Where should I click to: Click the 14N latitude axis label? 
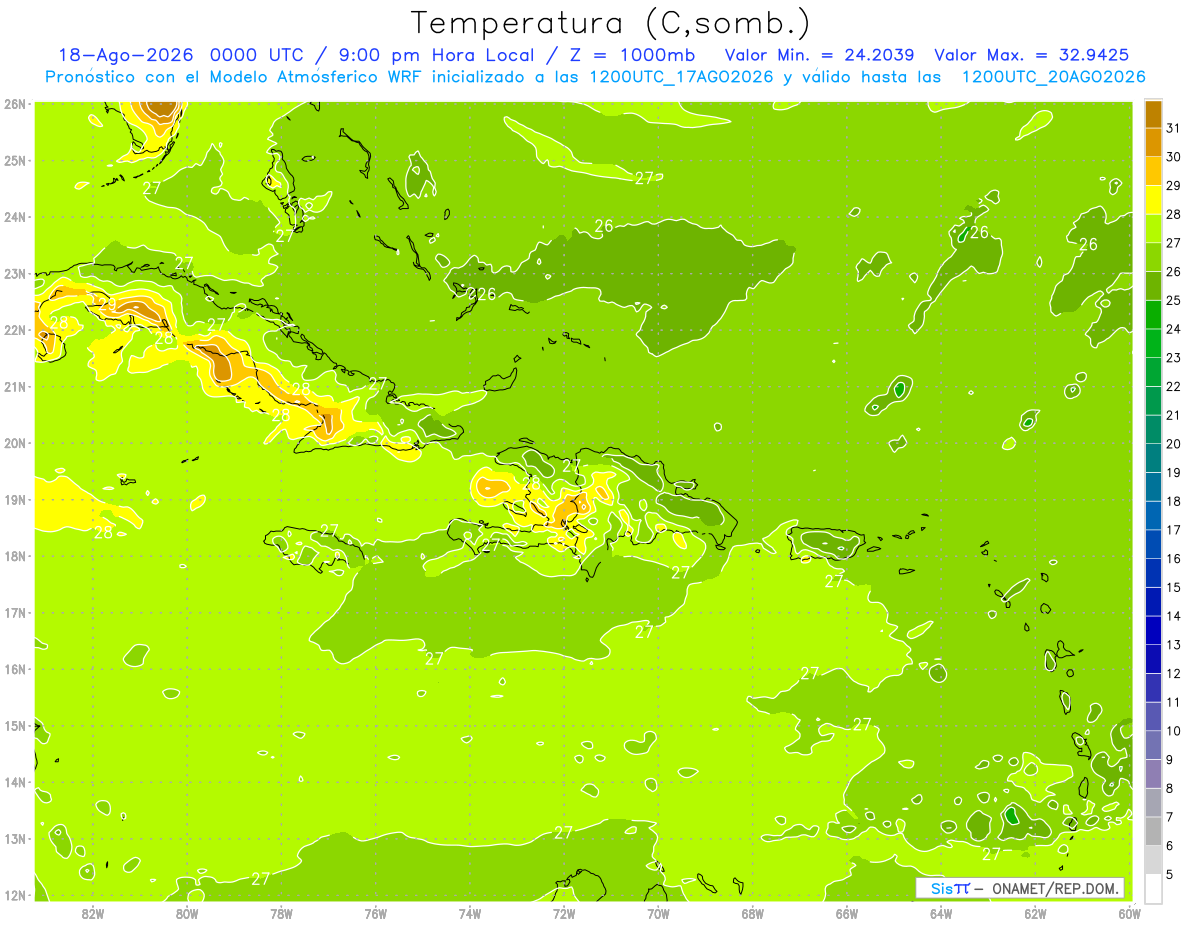click(15, 782)
